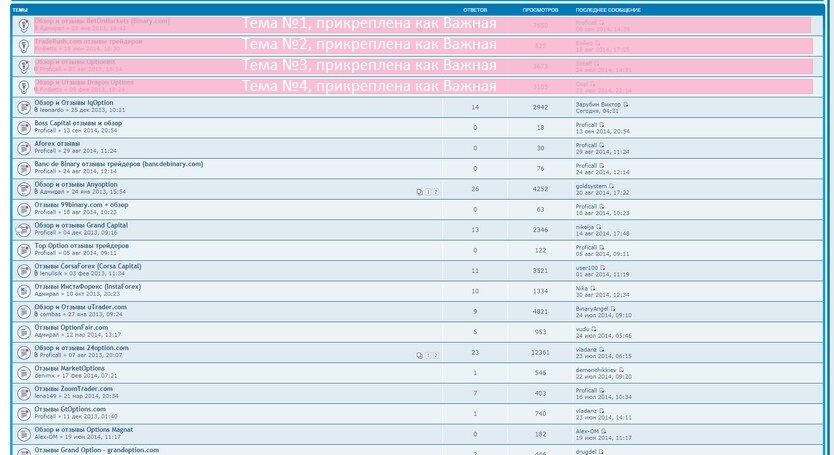
Task: Open Top Option отзывы трейдеров thread
Action: tap(81, 245)
